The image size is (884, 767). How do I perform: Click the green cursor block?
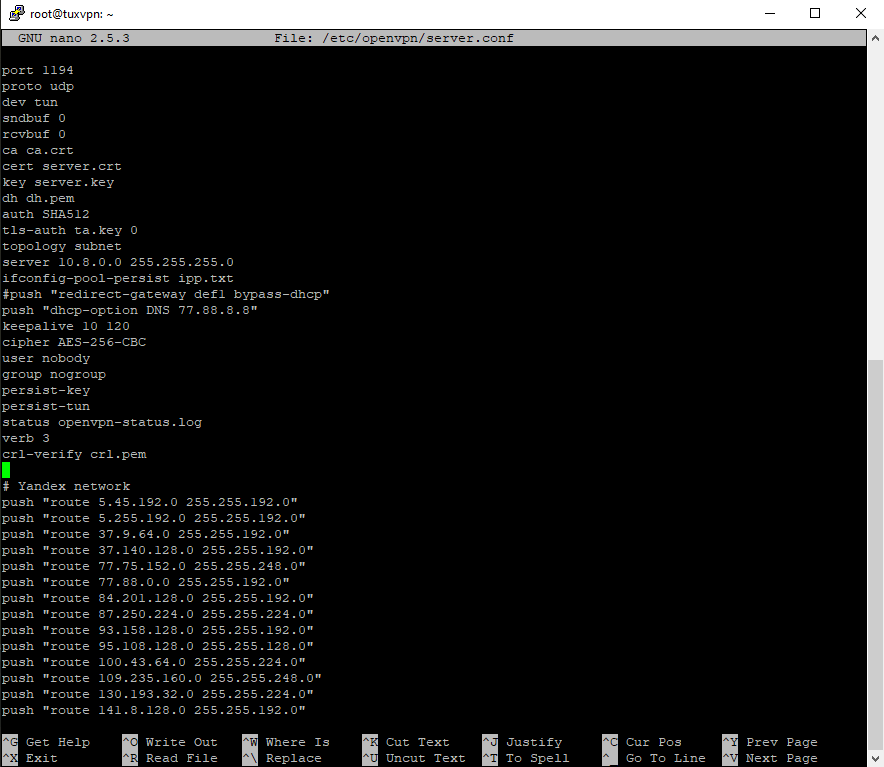point(6,470)
